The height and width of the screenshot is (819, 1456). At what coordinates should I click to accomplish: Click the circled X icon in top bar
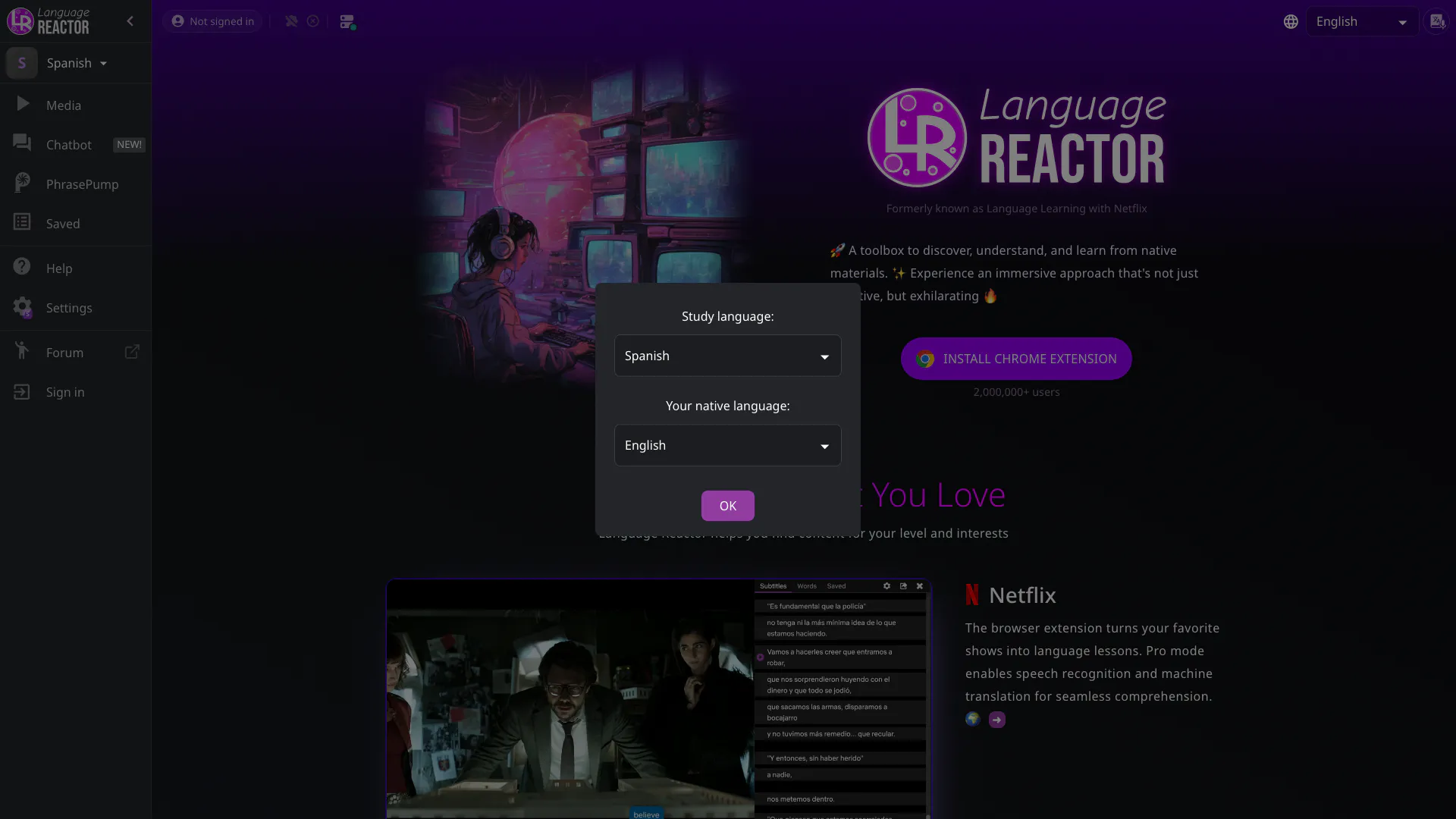pos(313,21)
